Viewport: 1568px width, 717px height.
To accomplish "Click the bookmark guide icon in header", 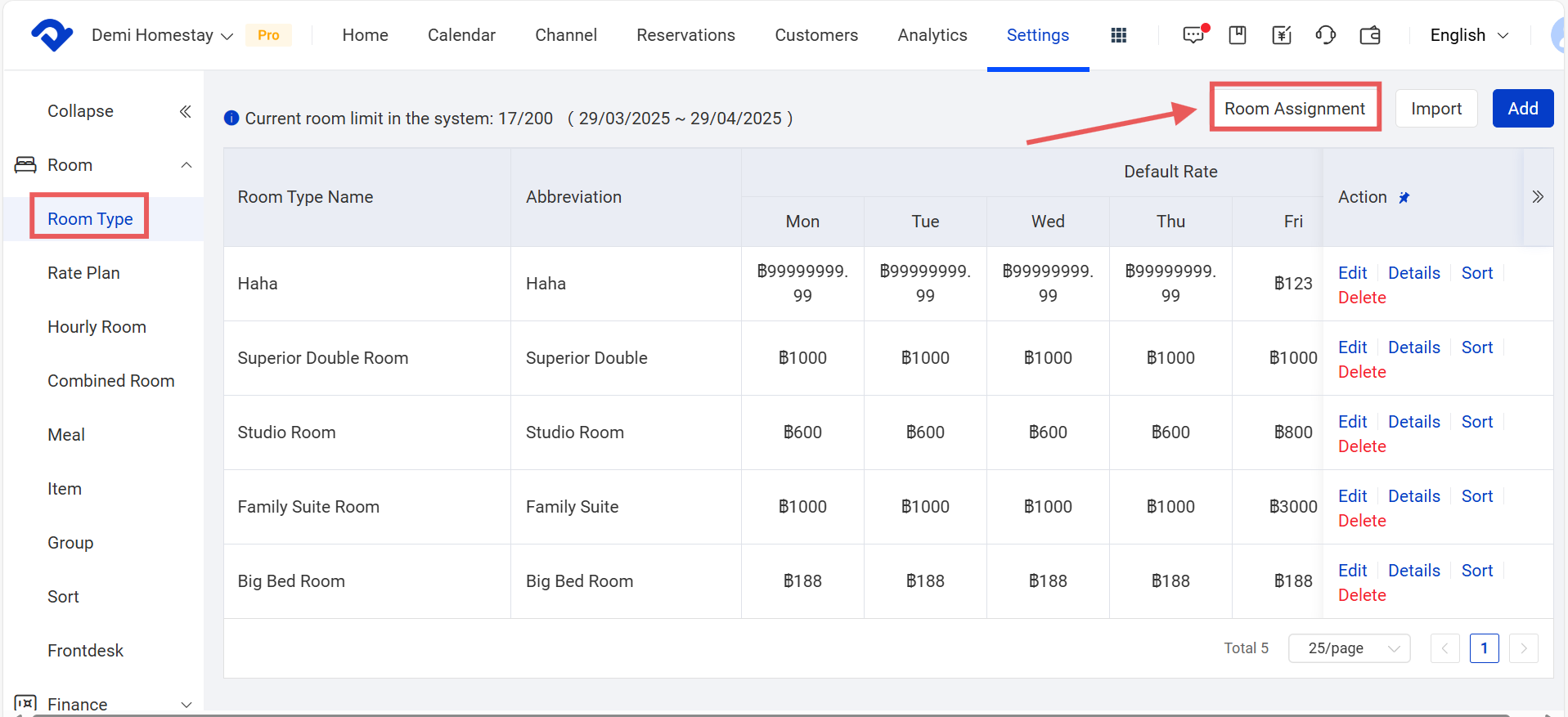I will click(x=1238, y=35).
